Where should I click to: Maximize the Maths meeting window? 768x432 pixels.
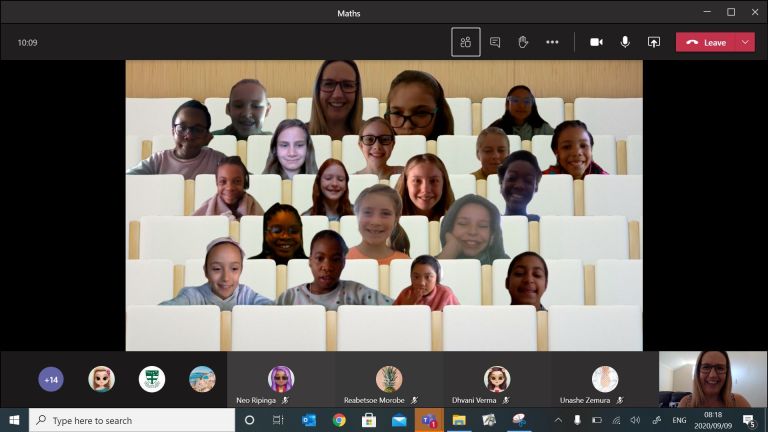tap(731, 12)
